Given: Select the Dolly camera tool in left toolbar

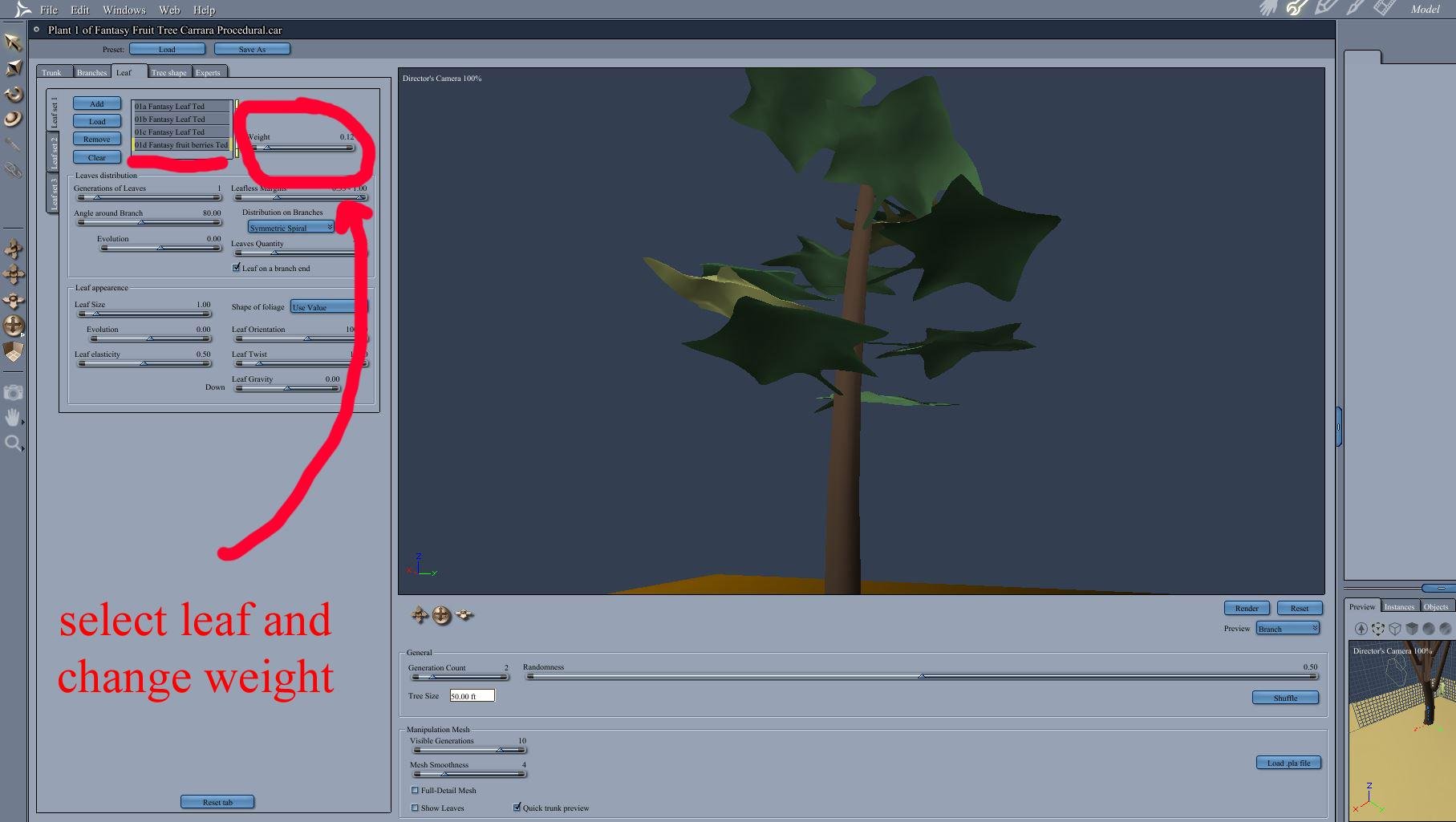Looking at the screenshot, I should point(14,249).
